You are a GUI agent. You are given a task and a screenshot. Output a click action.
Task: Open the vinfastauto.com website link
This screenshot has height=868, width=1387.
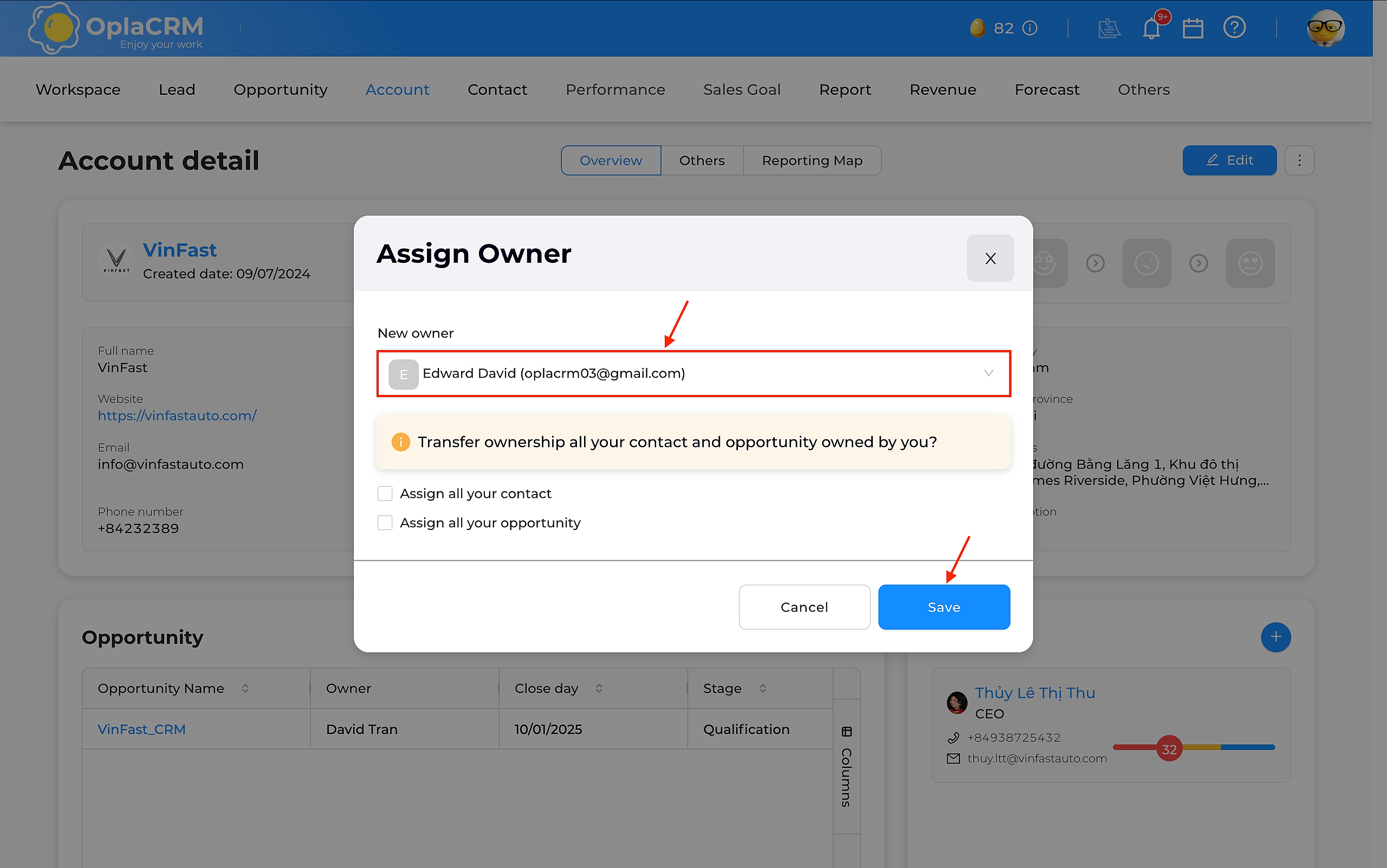click(177, 416)
